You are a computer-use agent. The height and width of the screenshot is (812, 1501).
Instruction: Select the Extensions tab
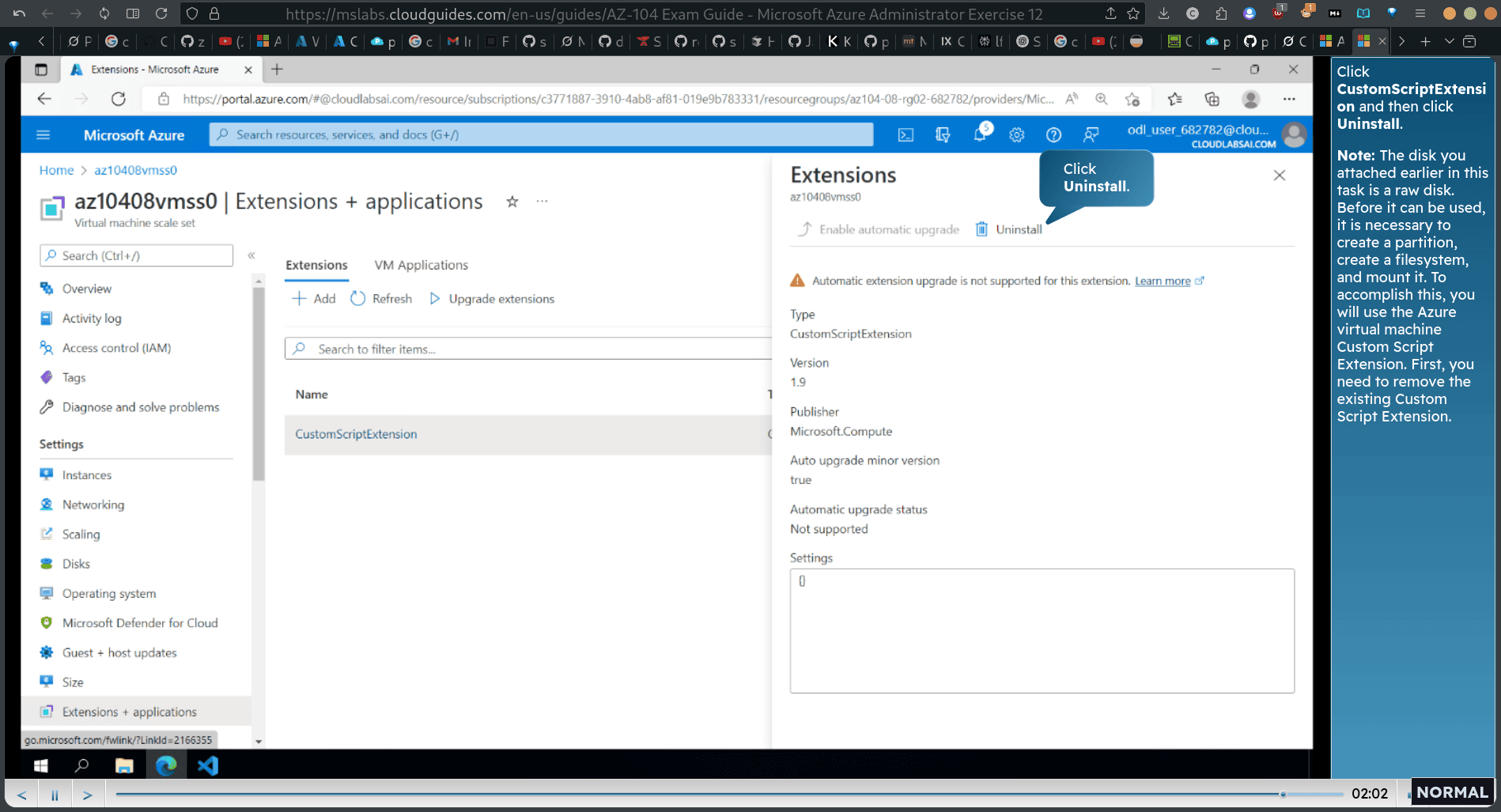tap(316, 265)
